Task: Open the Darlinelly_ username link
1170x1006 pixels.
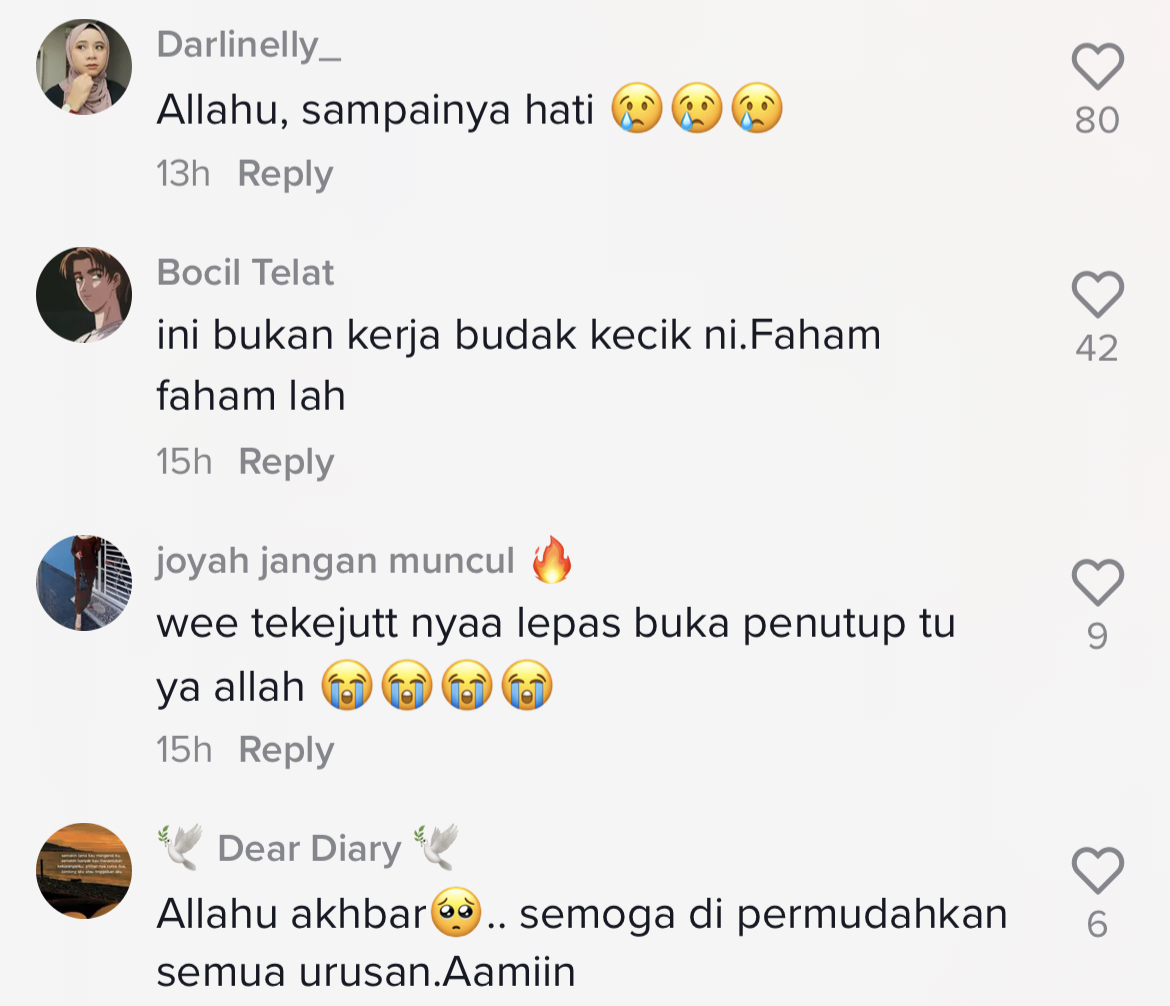Action: pyautogui.click(x=249, y=46)
